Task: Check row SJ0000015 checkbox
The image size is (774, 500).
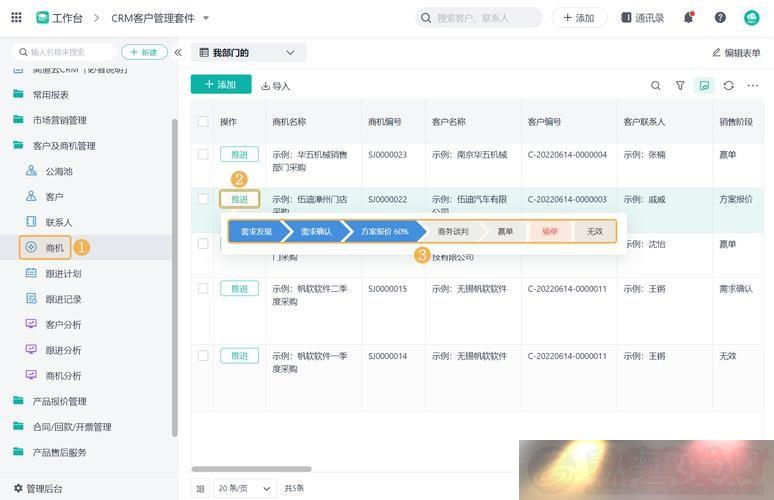Action: click(203, 288)
